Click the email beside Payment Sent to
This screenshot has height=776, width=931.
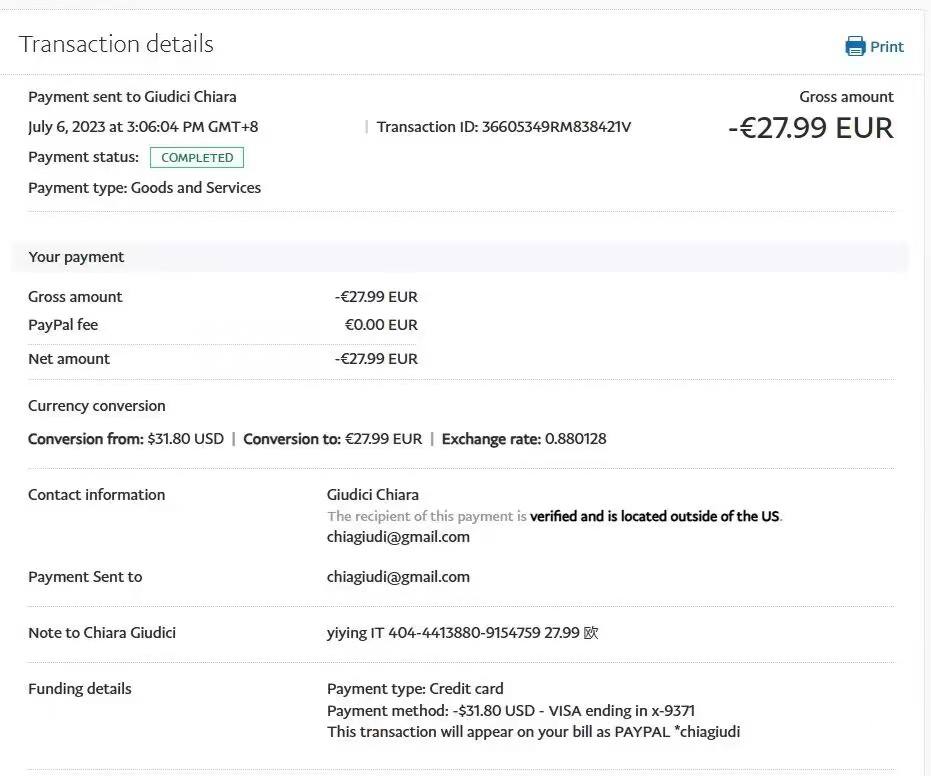click(x=398, y=576)
